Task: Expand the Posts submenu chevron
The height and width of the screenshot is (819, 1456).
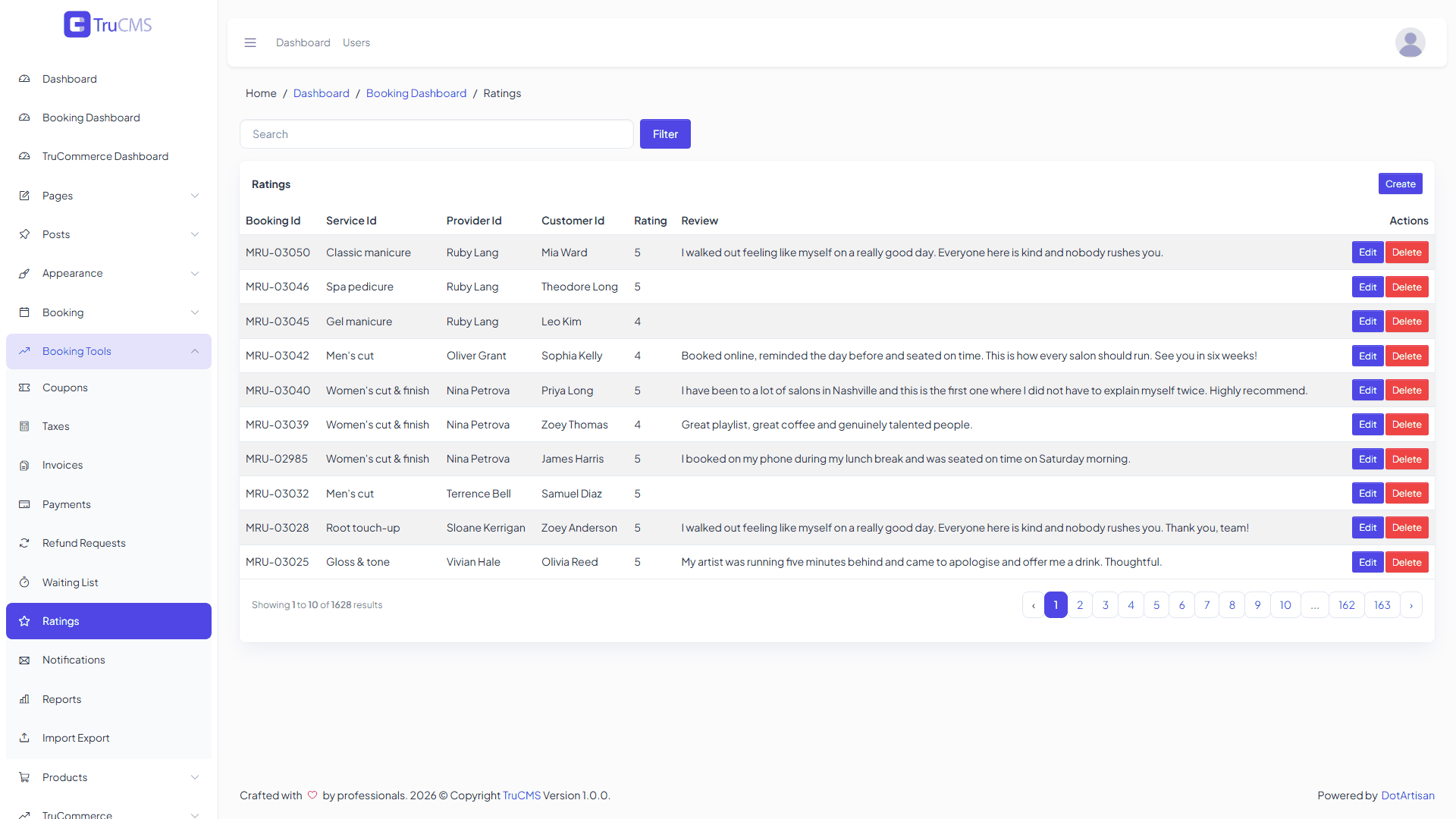Action: click(195, 234)
